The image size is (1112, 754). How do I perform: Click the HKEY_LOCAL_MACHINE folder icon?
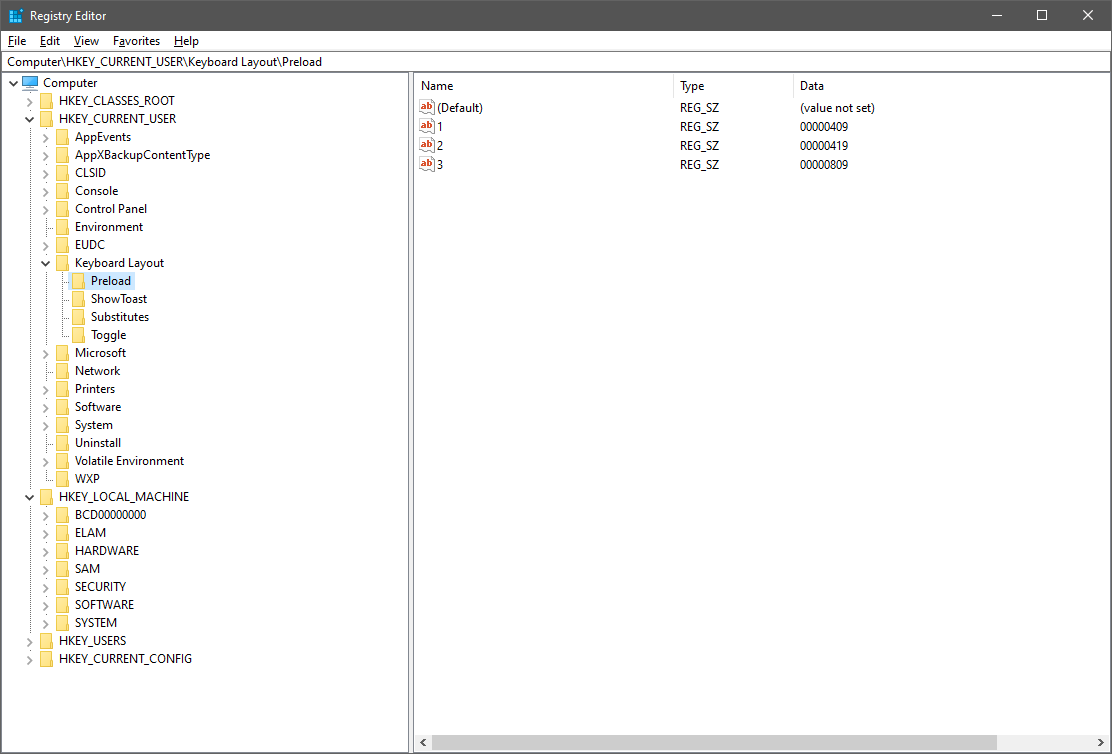pyautogui.click(x=47, y=497)
